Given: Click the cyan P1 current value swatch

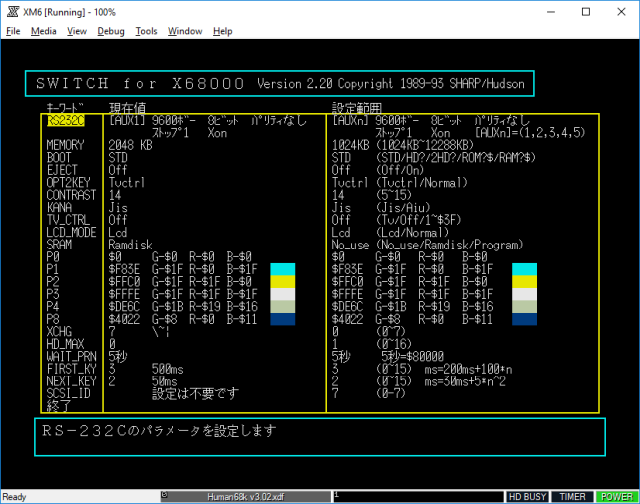Looking at the screenshot, I should click(283, 269).
